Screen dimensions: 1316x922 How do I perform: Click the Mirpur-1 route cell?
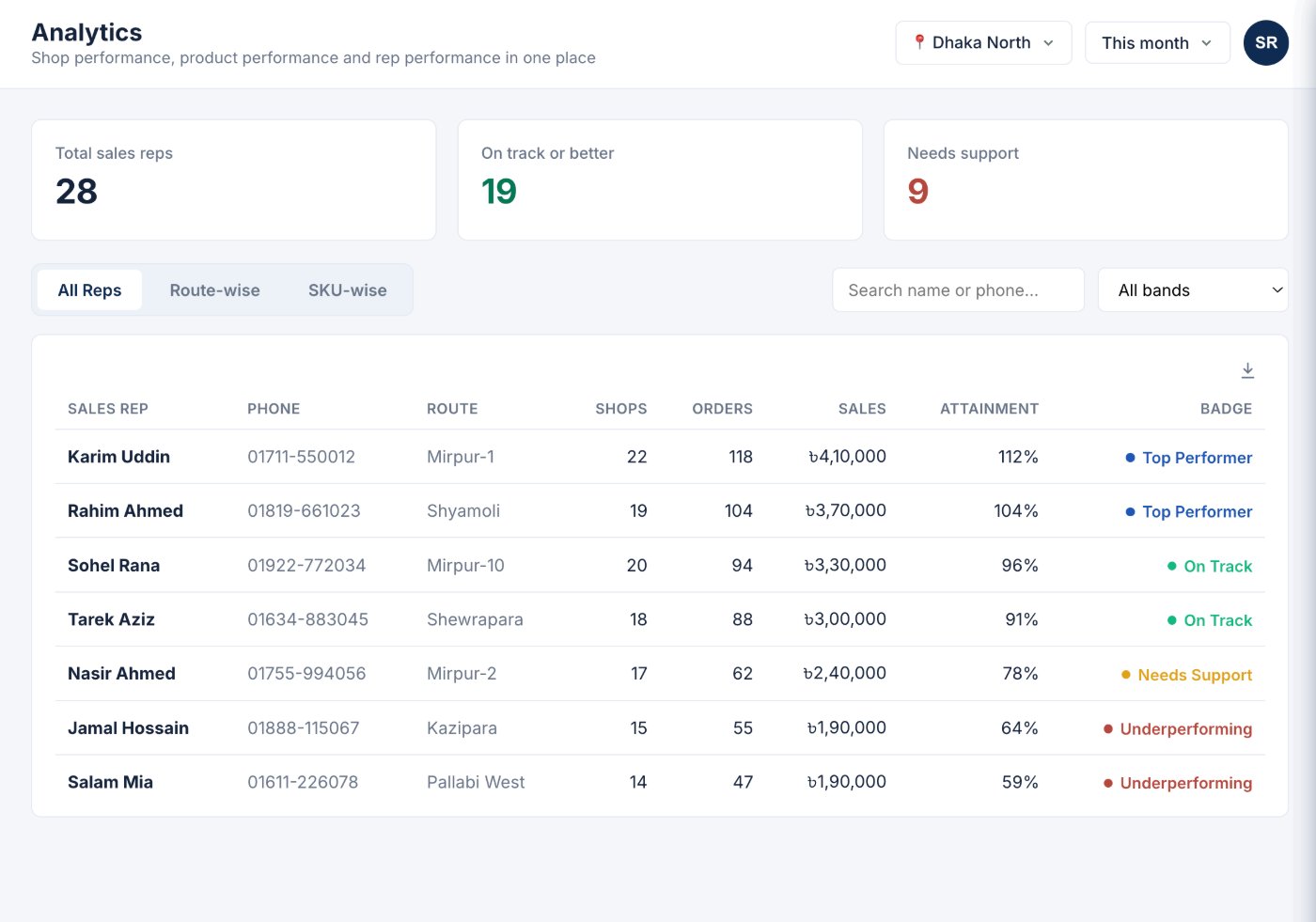[461, 457]
